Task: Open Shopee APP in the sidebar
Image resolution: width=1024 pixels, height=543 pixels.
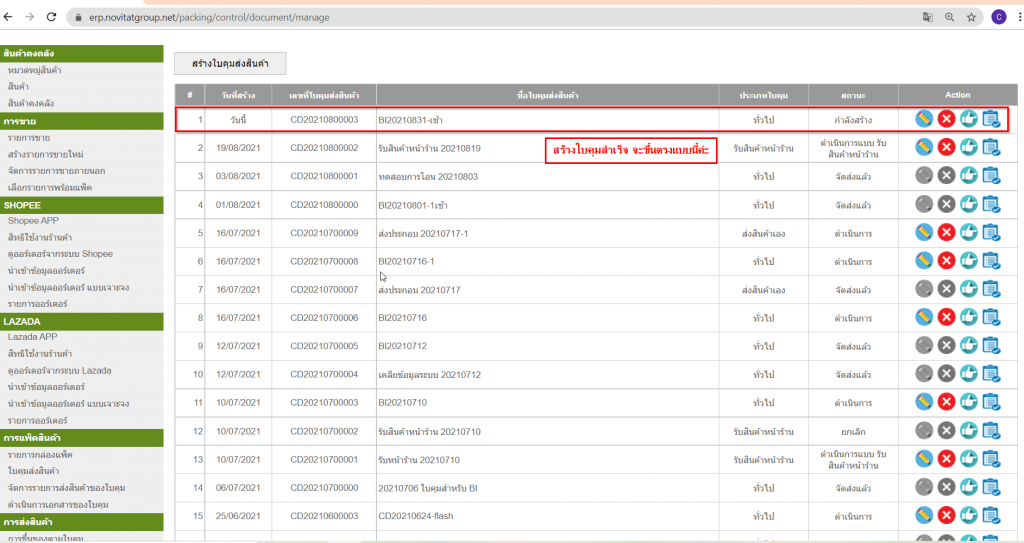Action: (31, 220)
